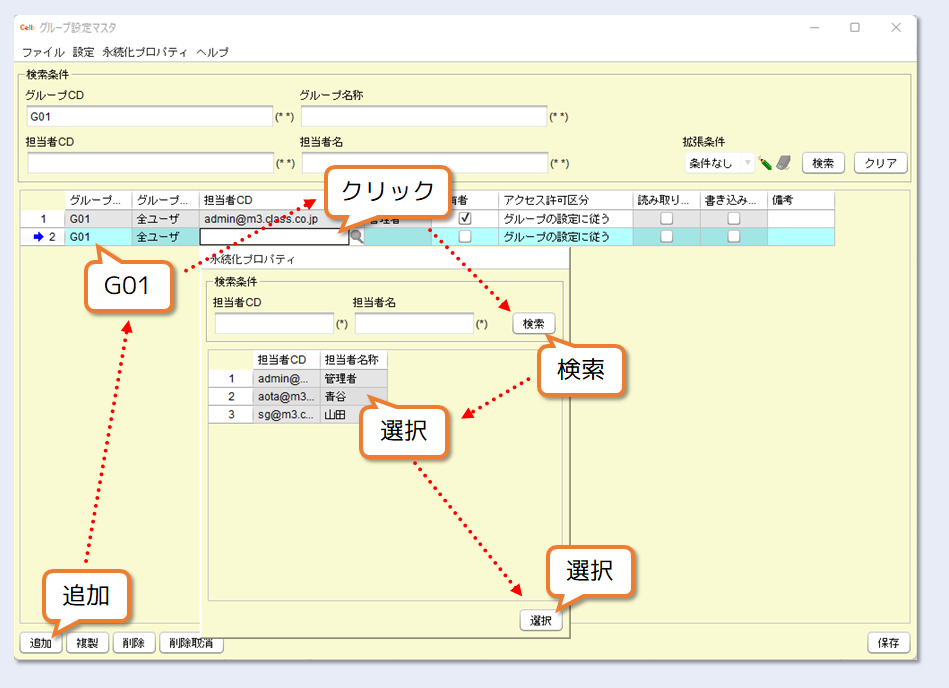Click the 複製 button
949x688 pixels.
click(x=87, y=643)
